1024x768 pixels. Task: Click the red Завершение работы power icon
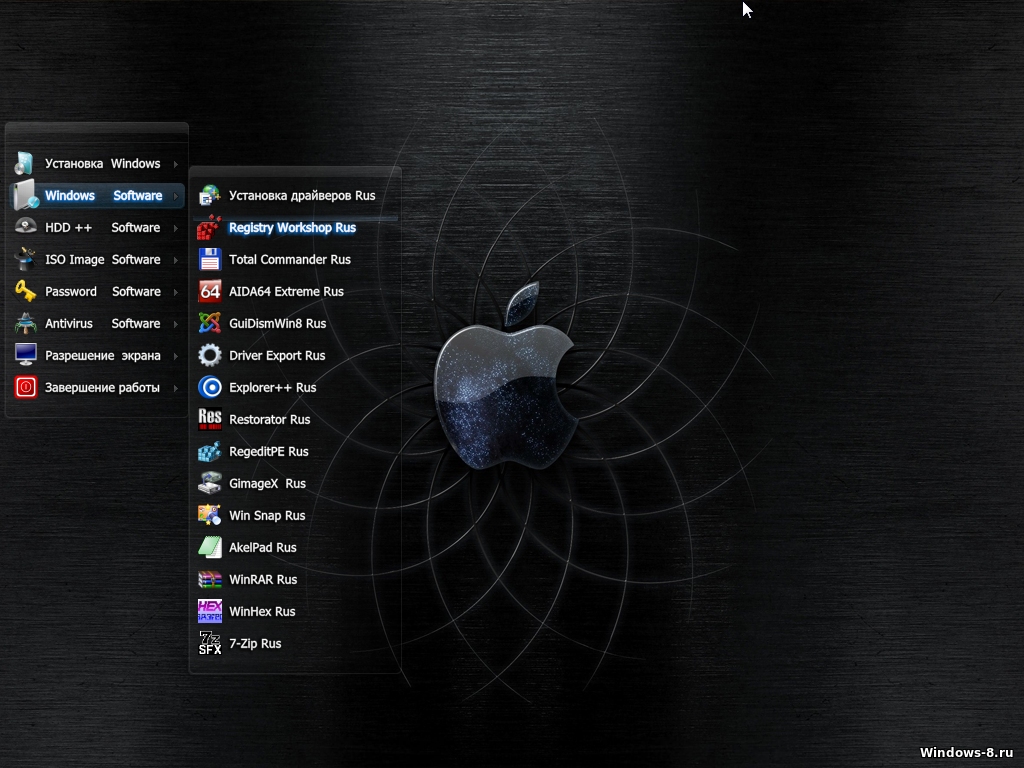pyautogui.click(x=25, y=387)
